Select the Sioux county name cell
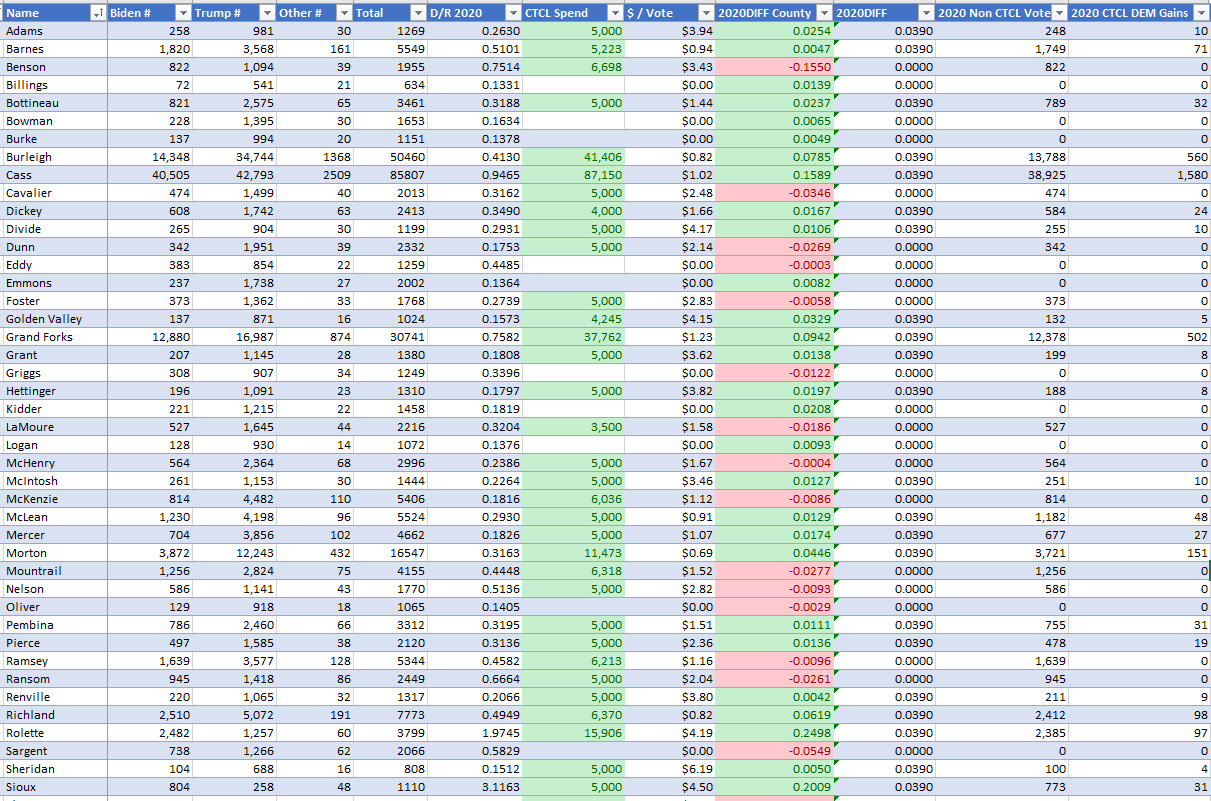 click(x=54, y=787)
